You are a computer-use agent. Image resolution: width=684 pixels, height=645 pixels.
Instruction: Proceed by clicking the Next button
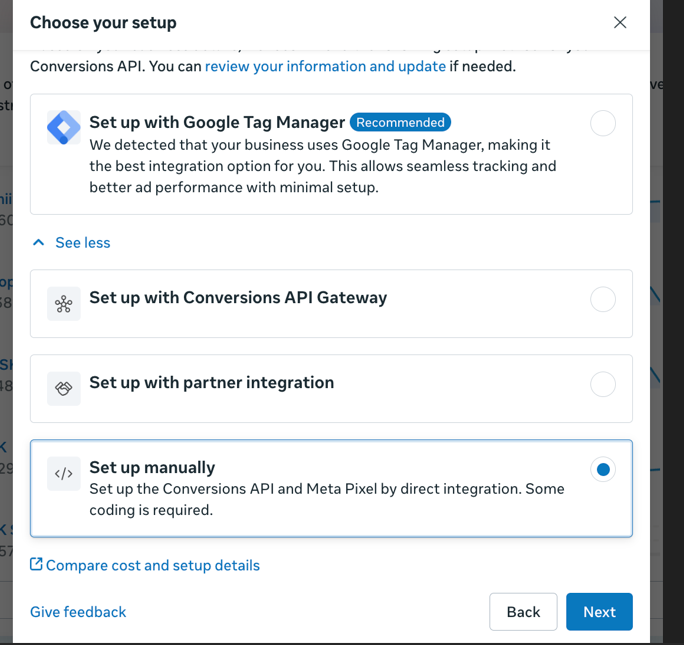599,612
